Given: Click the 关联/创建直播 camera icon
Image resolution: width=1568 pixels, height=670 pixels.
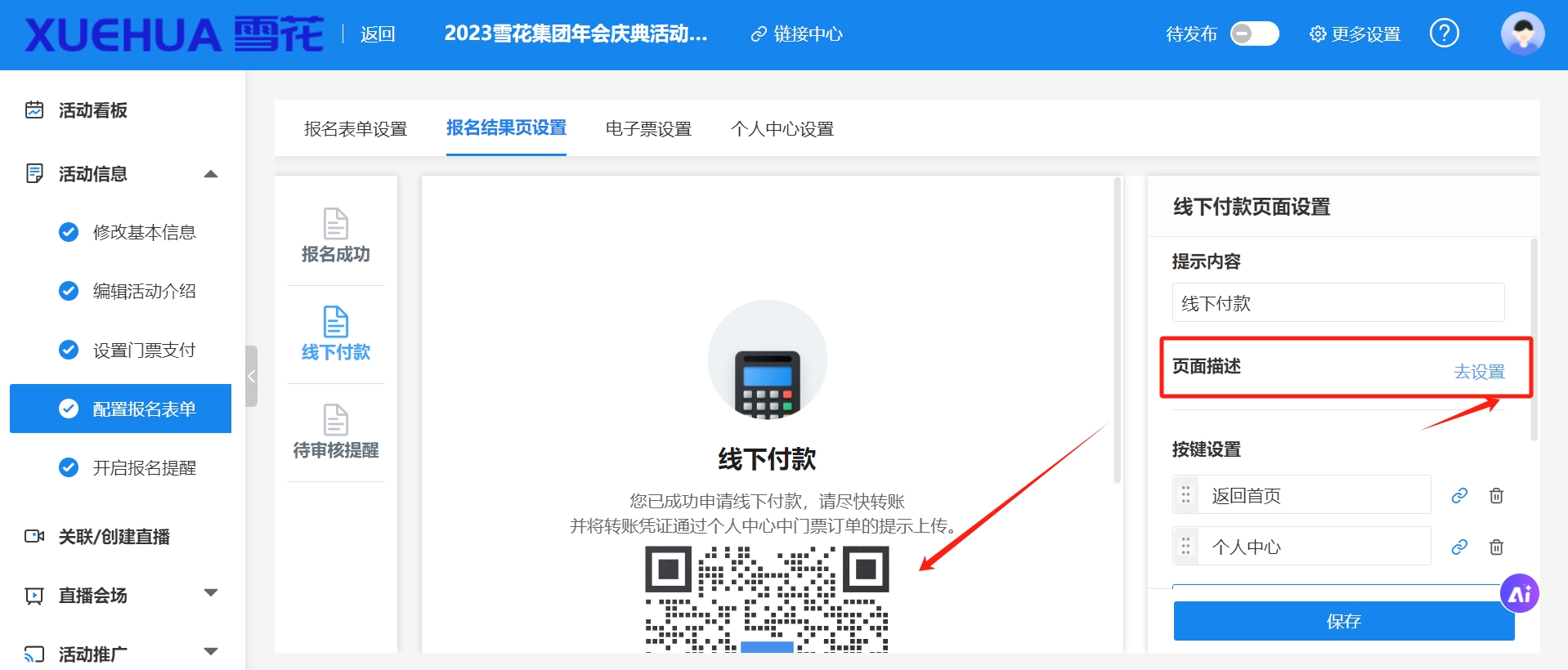Looking at the screenshot, I should pos(34,536).
